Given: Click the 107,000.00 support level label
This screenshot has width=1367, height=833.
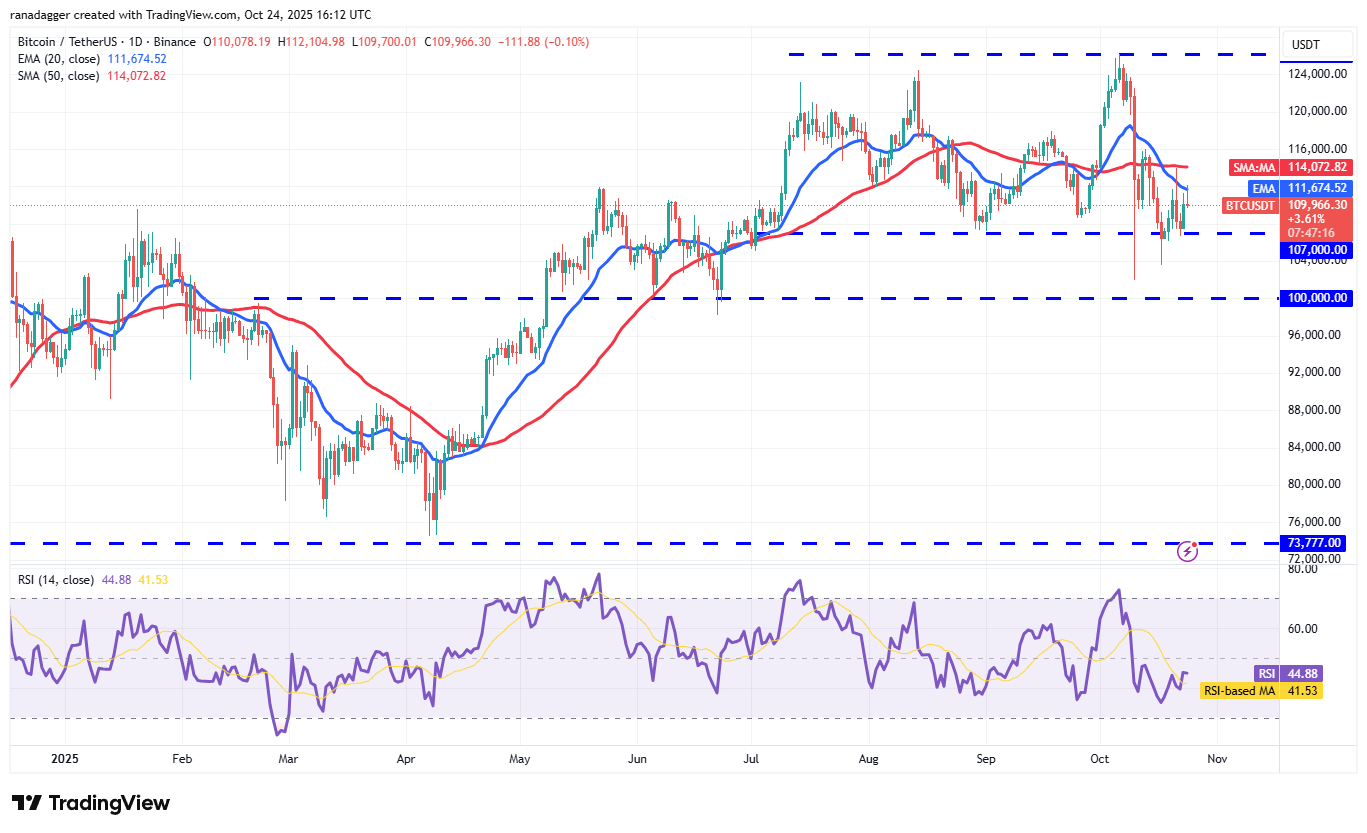Looking at the screenshot, I should 1315,249.
